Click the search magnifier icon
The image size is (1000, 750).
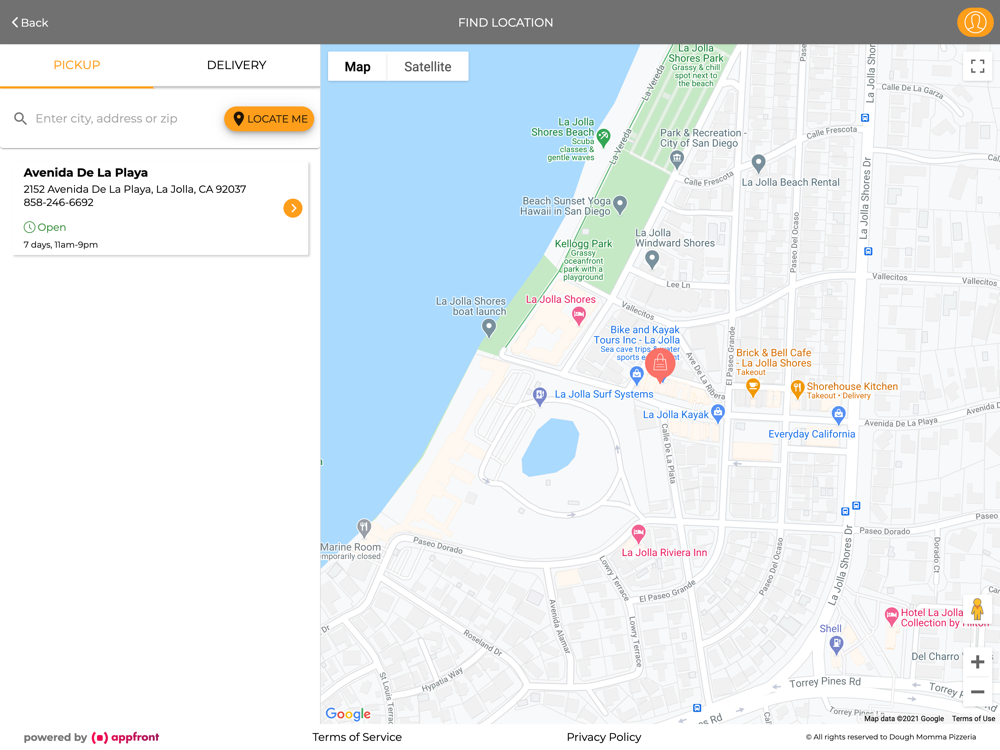click(x=20, y=119)
